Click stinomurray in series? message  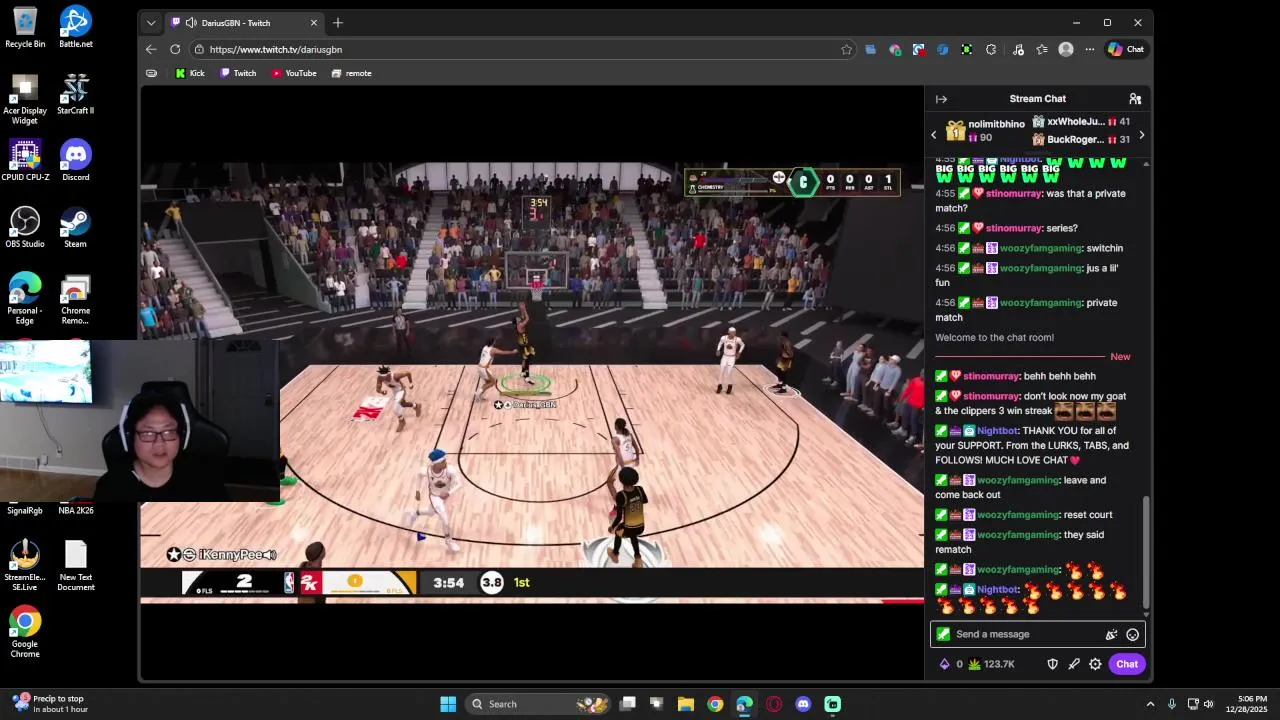1013,228
